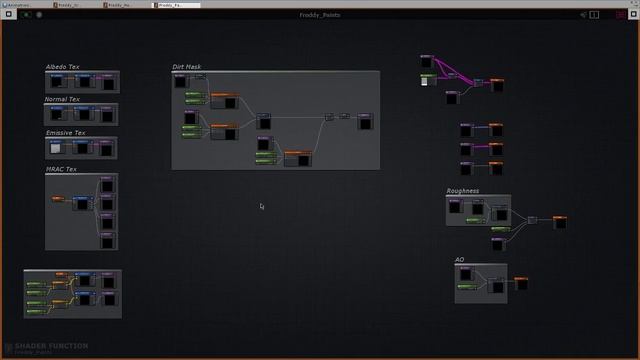Select the MRAC Tex comment title
The height and width of the screenshot is (360, 640).
(x=61, y=169)
